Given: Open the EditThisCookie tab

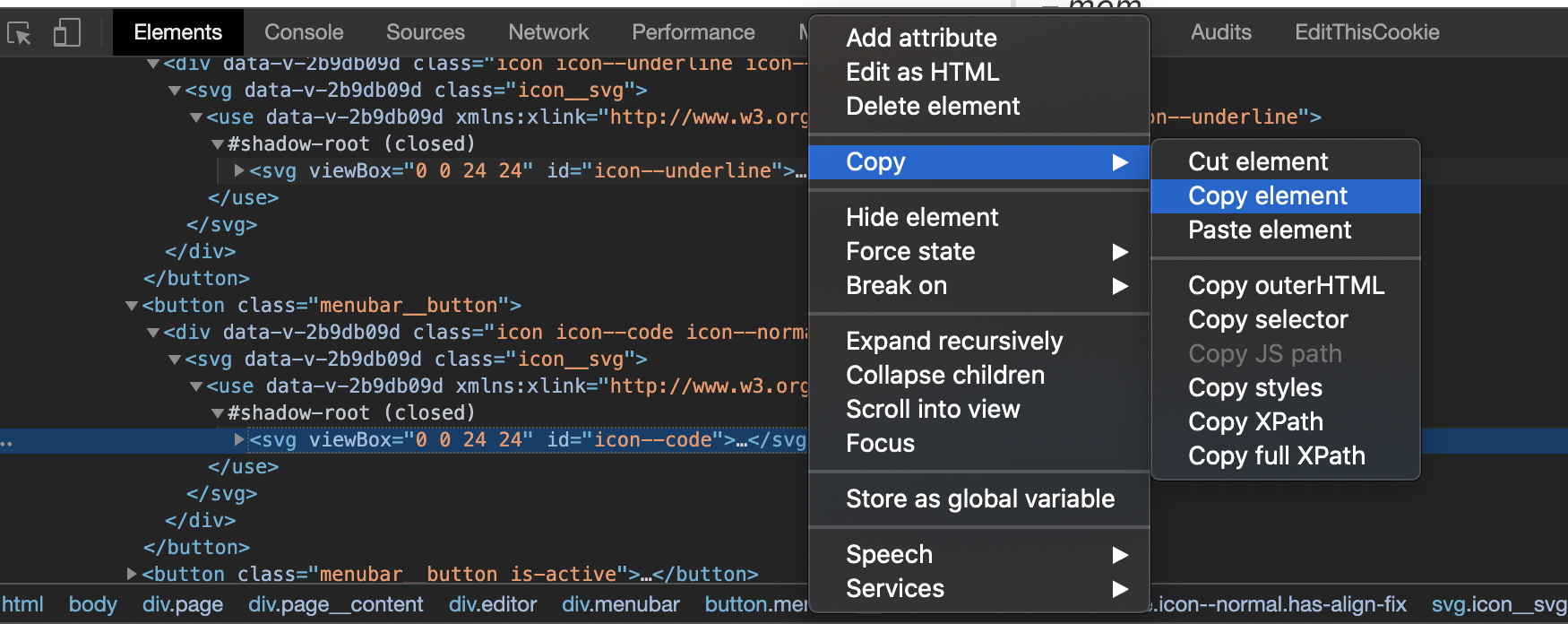Looking at the screenshot, I should (1366, 32).
